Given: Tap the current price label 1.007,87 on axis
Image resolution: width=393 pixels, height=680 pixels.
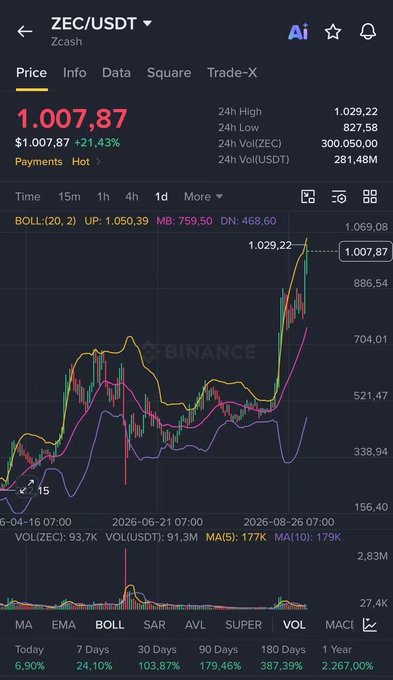Looking at the screenshot, I should 366,252.
